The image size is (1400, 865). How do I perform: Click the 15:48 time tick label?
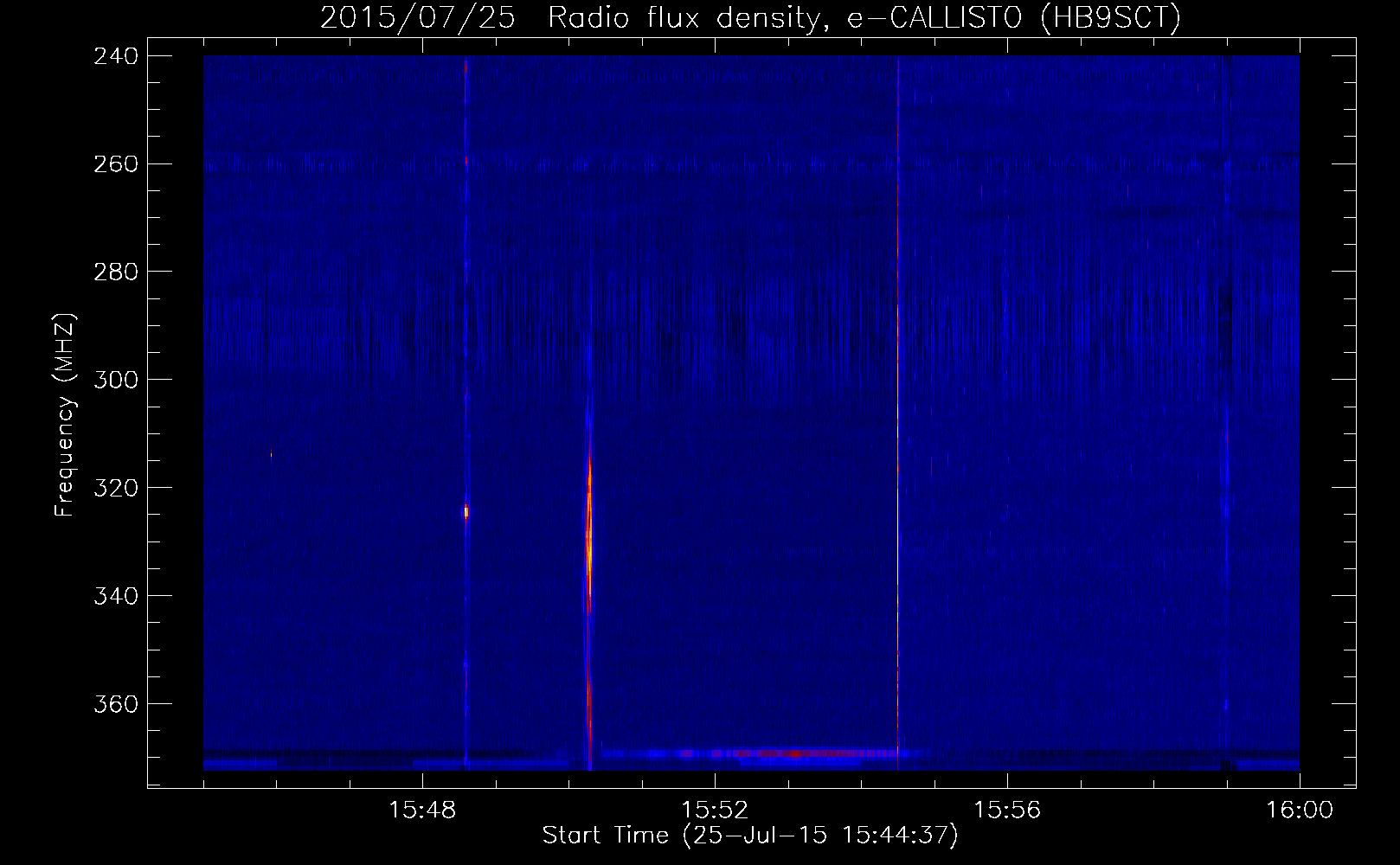[422, 811]
